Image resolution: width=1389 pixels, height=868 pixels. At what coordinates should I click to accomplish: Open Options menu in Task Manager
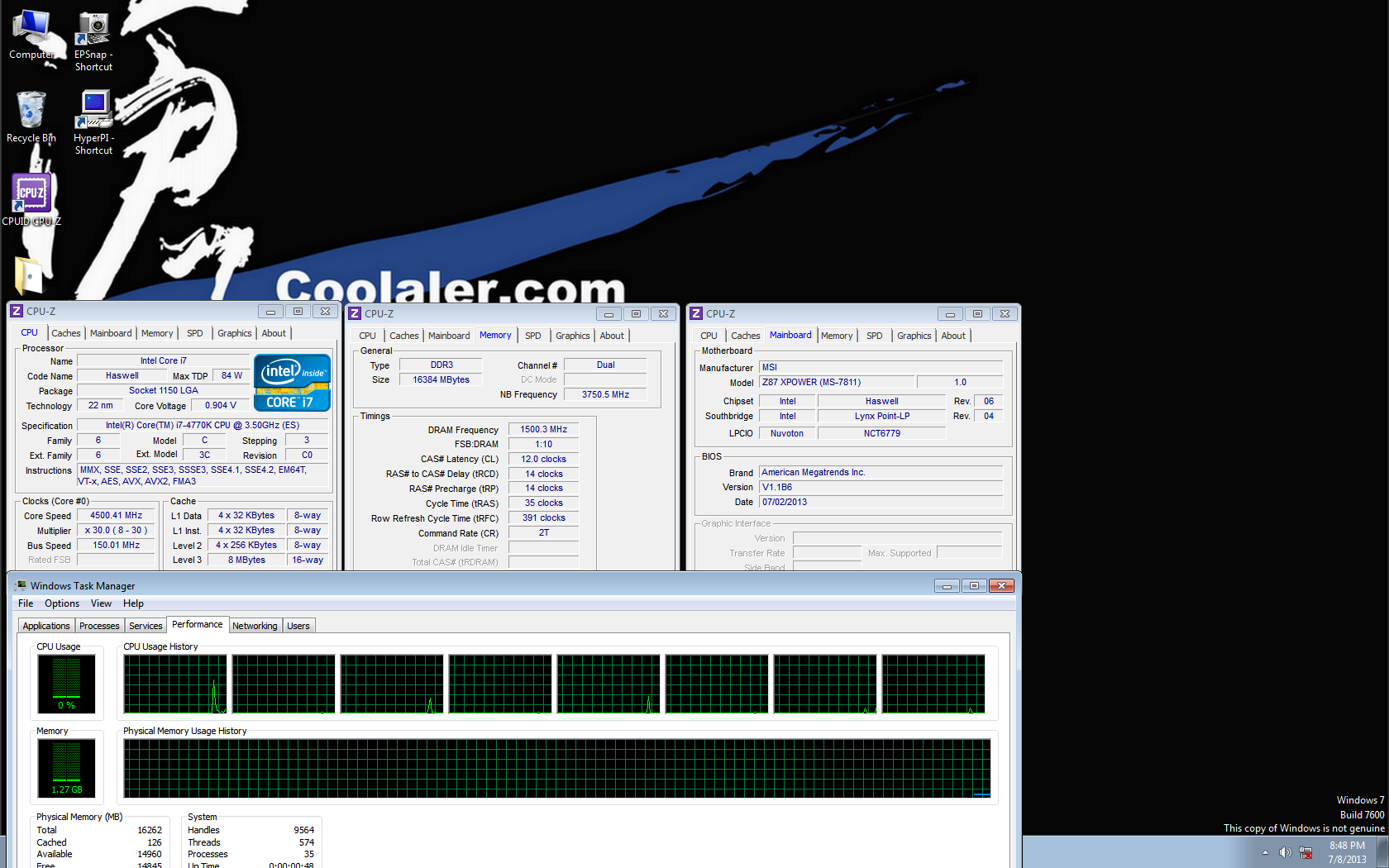pyautogui.click(x=62, y=604)
